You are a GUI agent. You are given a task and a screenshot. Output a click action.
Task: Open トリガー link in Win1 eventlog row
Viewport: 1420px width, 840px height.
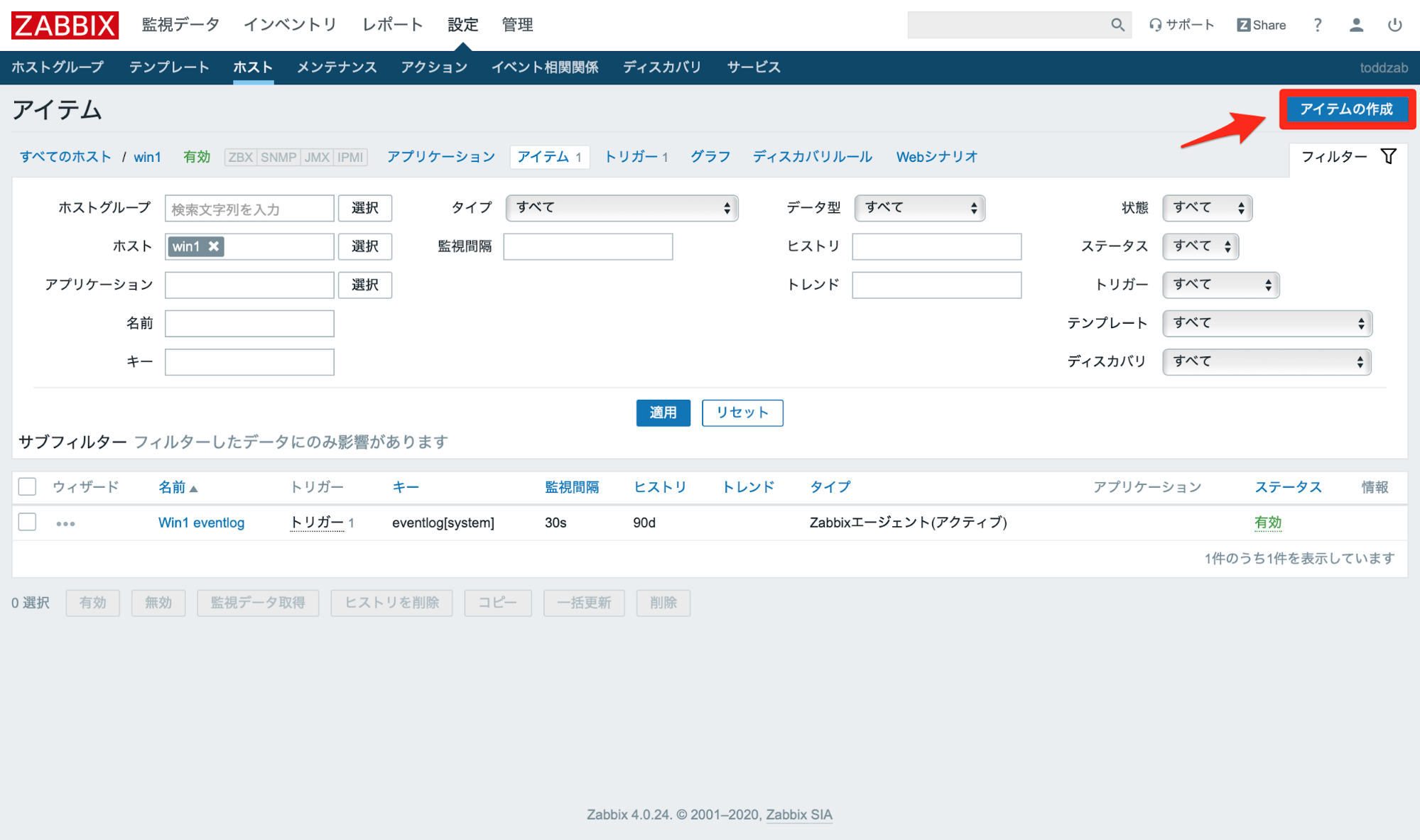coord(317,523)
